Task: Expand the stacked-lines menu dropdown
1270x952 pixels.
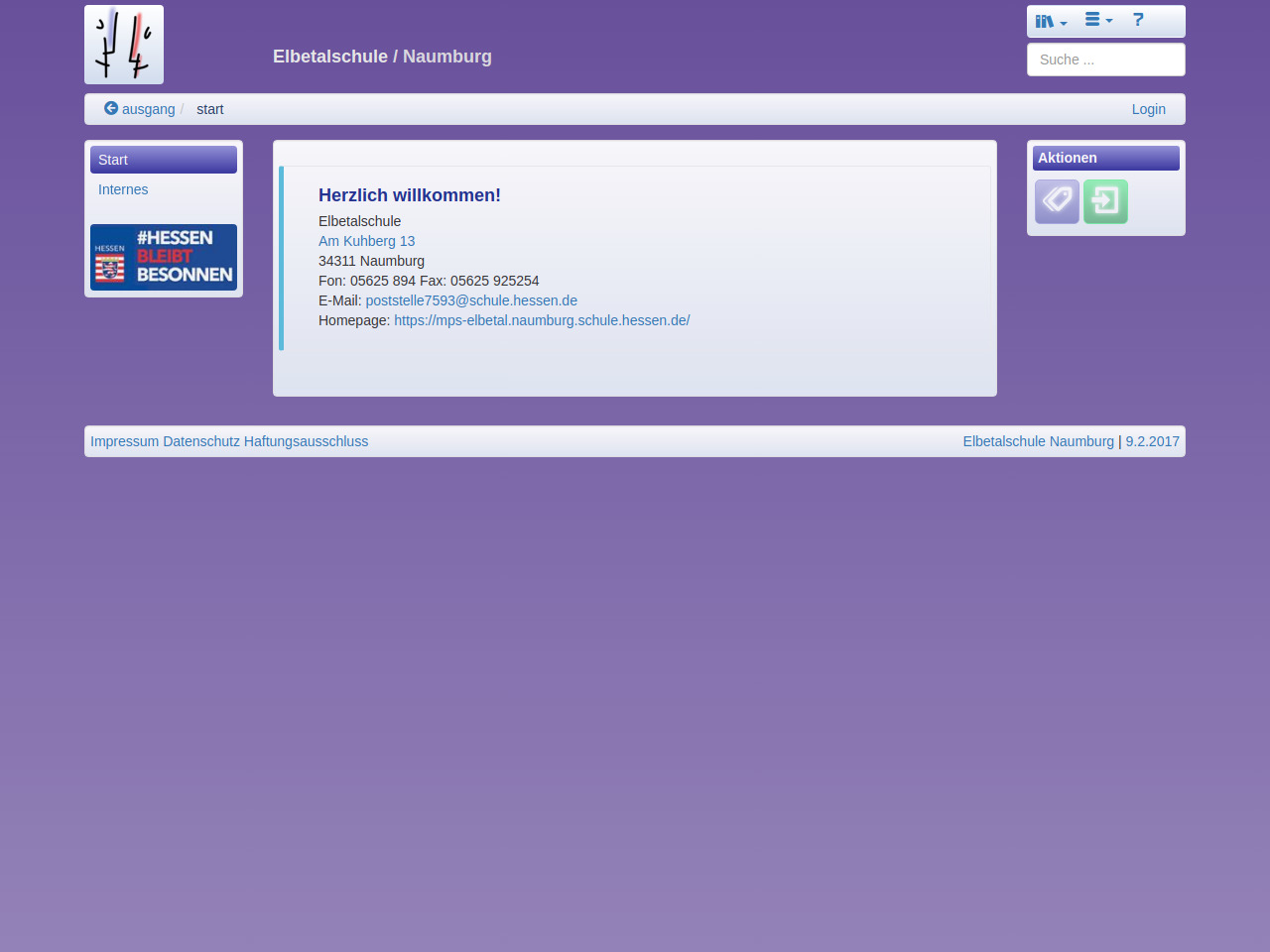Action: coord(1097,20)
